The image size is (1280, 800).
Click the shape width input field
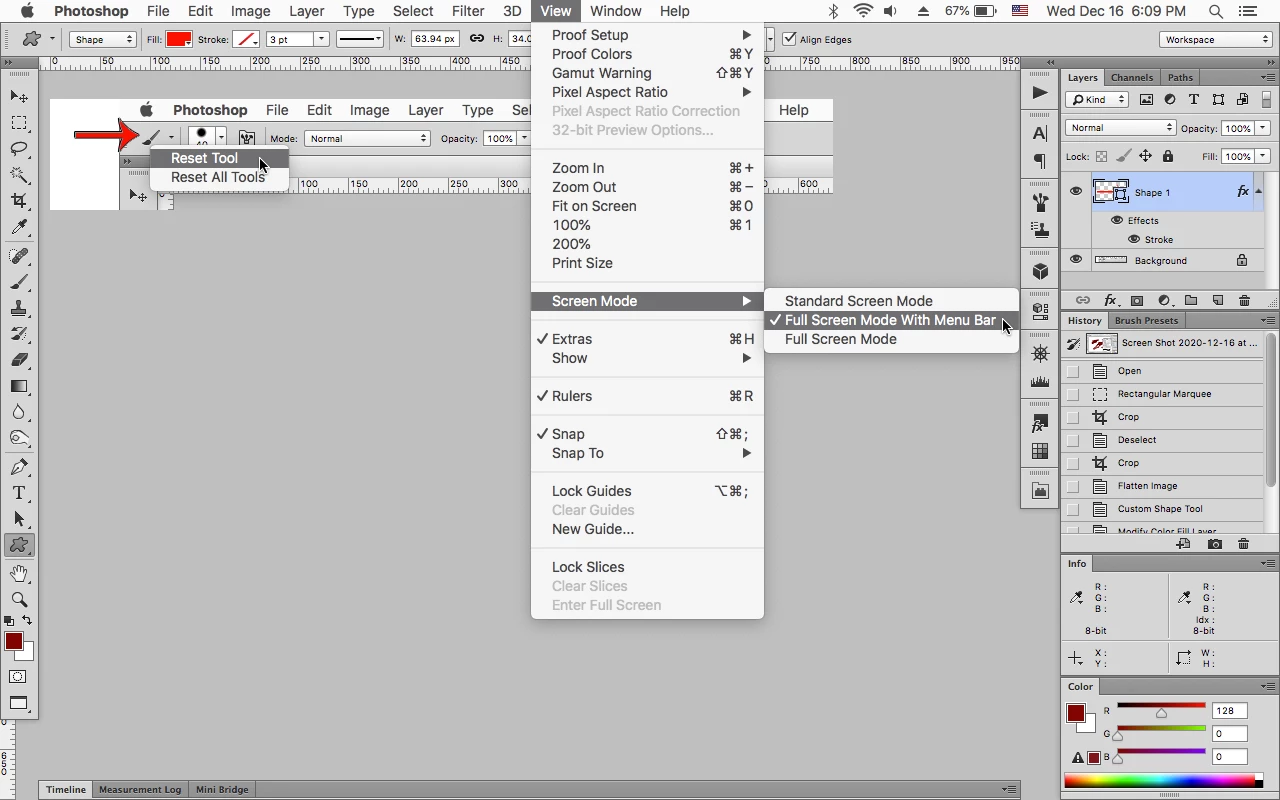[436, 39]
